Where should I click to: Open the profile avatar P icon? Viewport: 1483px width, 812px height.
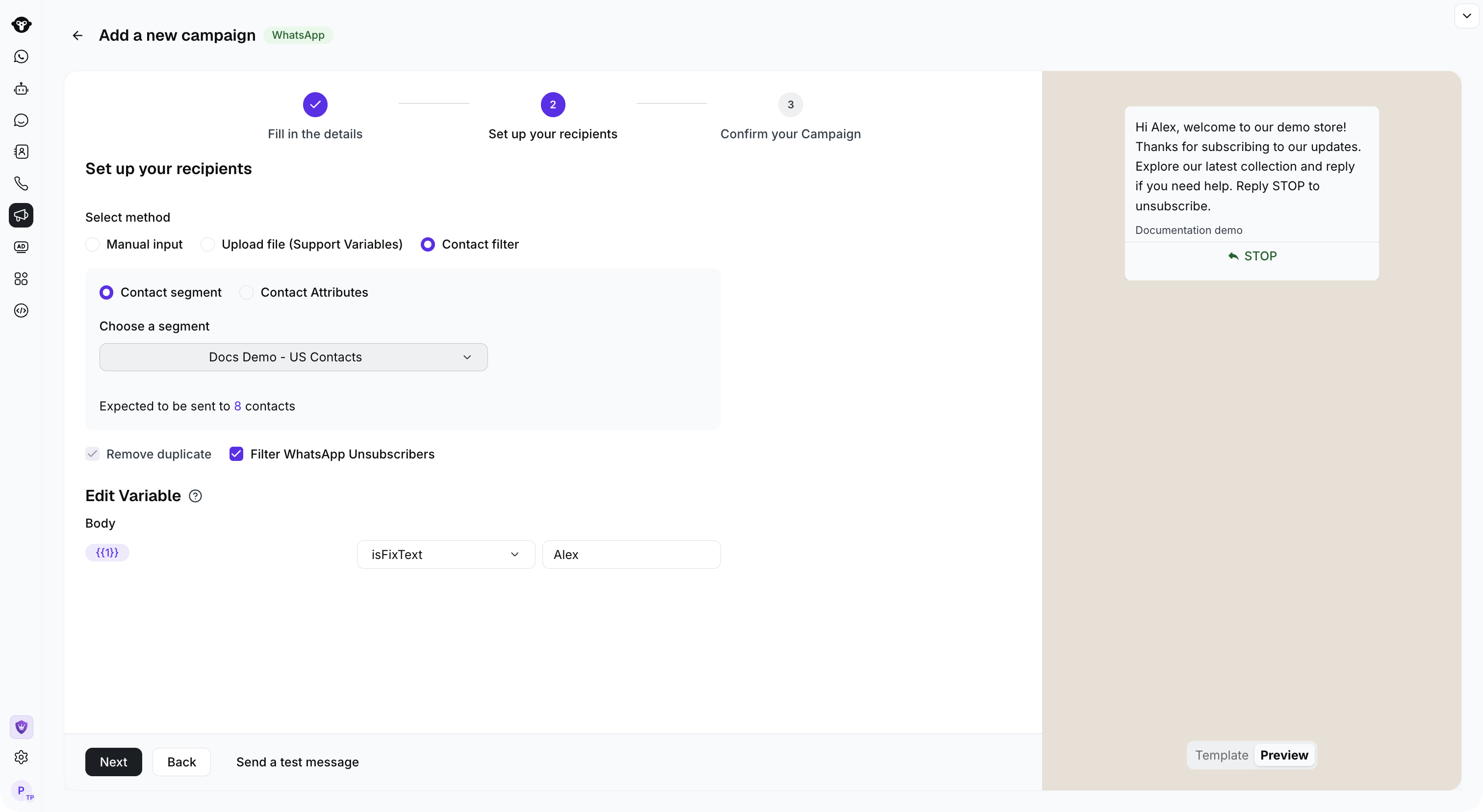click(x=21, y=791)
